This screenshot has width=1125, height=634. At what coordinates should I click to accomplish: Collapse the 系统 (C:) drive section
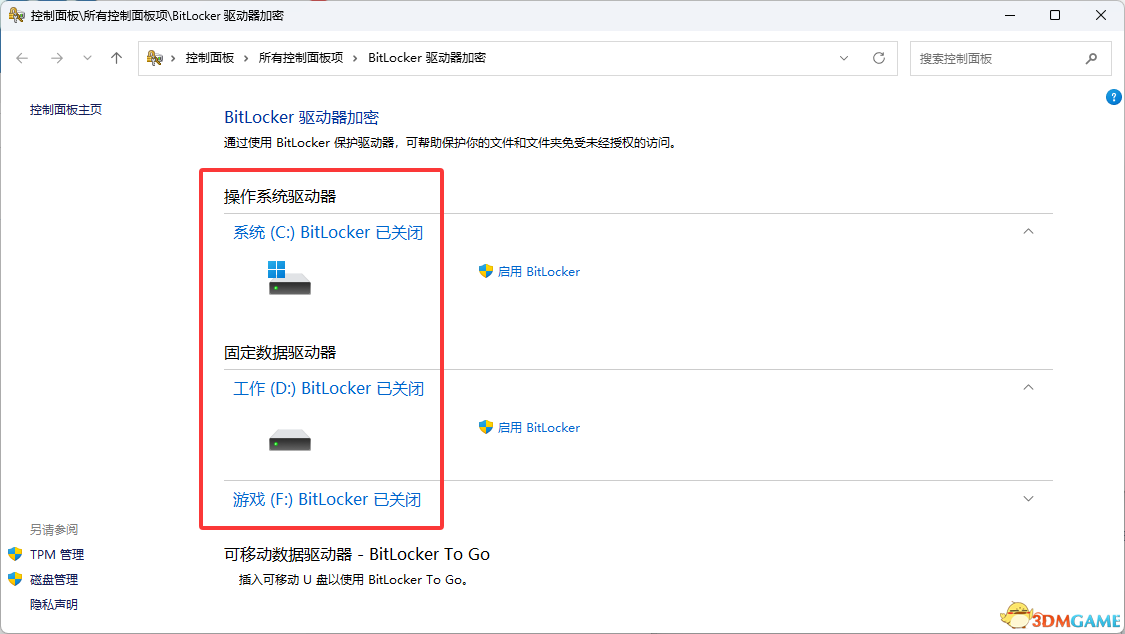[x=1028, y=231]
